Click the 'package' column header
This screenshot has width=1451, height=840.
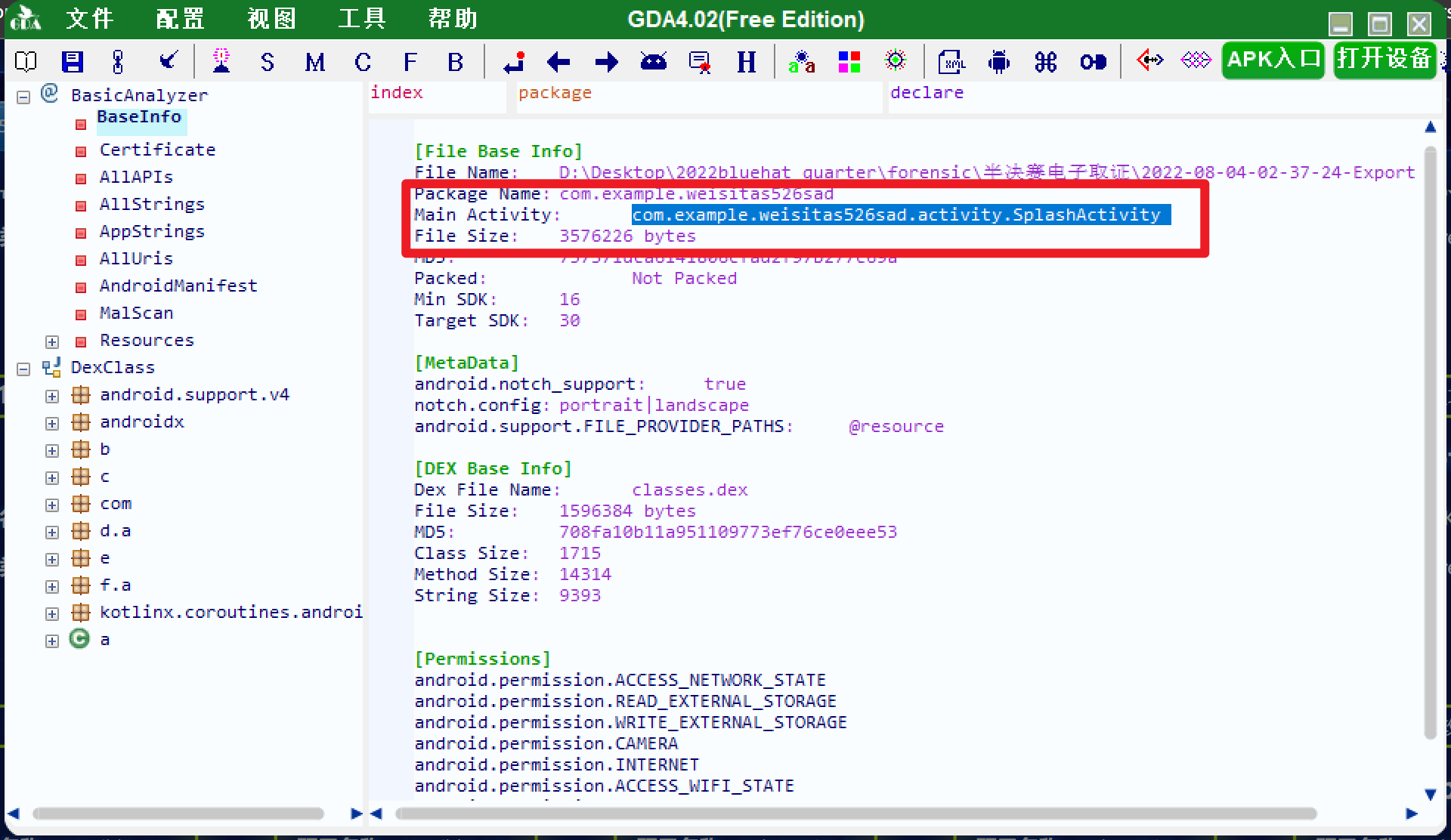click(699, 97)
